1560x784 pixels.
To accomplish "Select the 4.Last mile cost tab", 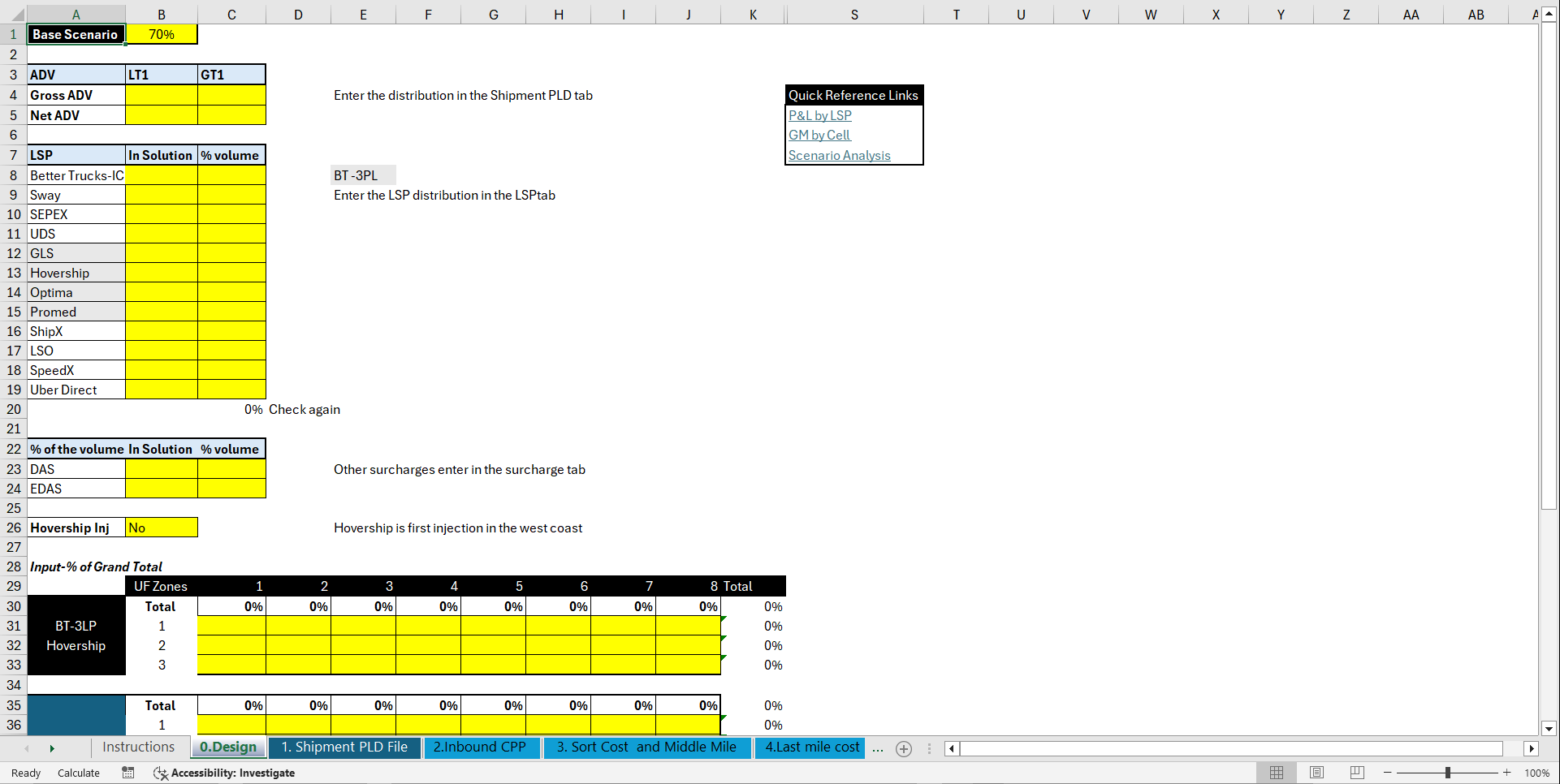I will point(810,747).
